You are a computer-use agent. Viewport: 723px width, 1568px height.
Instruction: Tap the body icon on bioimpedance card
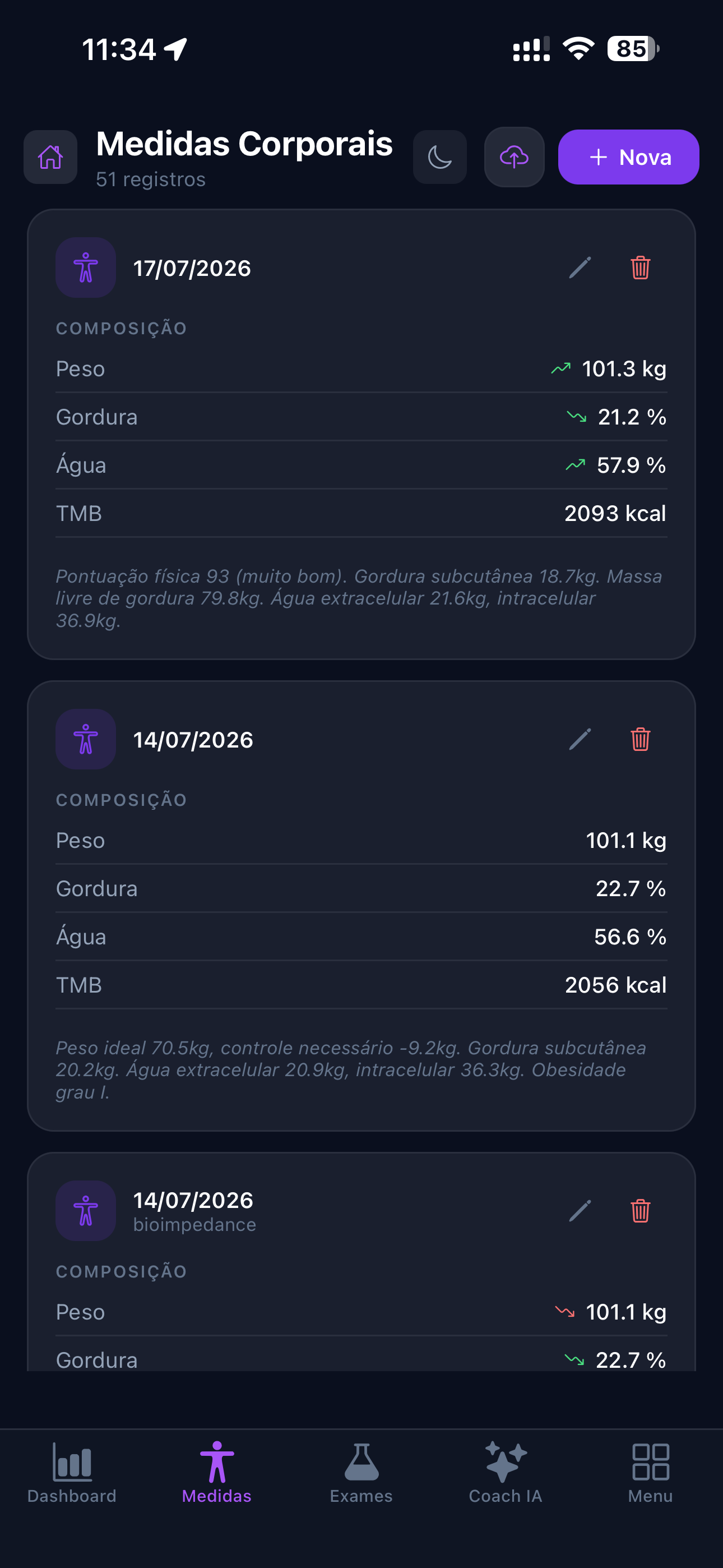[x=86, y=1211]
